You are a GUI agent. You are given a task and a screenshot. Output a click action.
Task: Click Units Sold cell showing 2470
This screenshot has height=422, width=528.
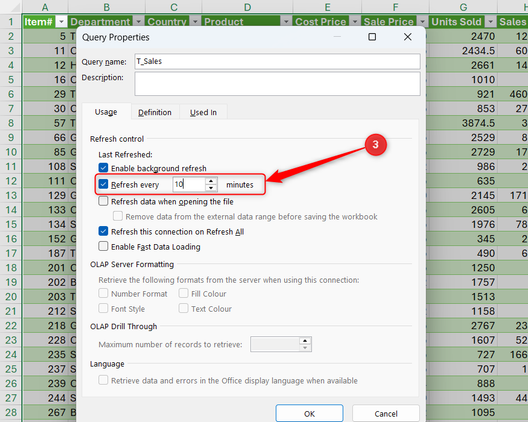[463, 36]
